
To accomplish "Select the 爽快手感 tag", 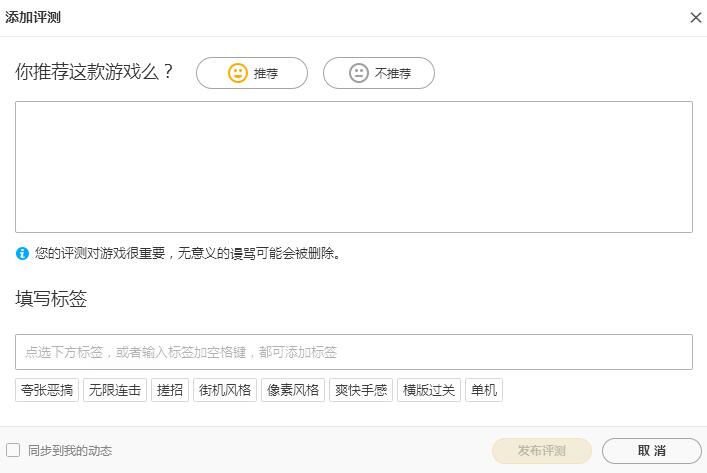I will point(361,390).
